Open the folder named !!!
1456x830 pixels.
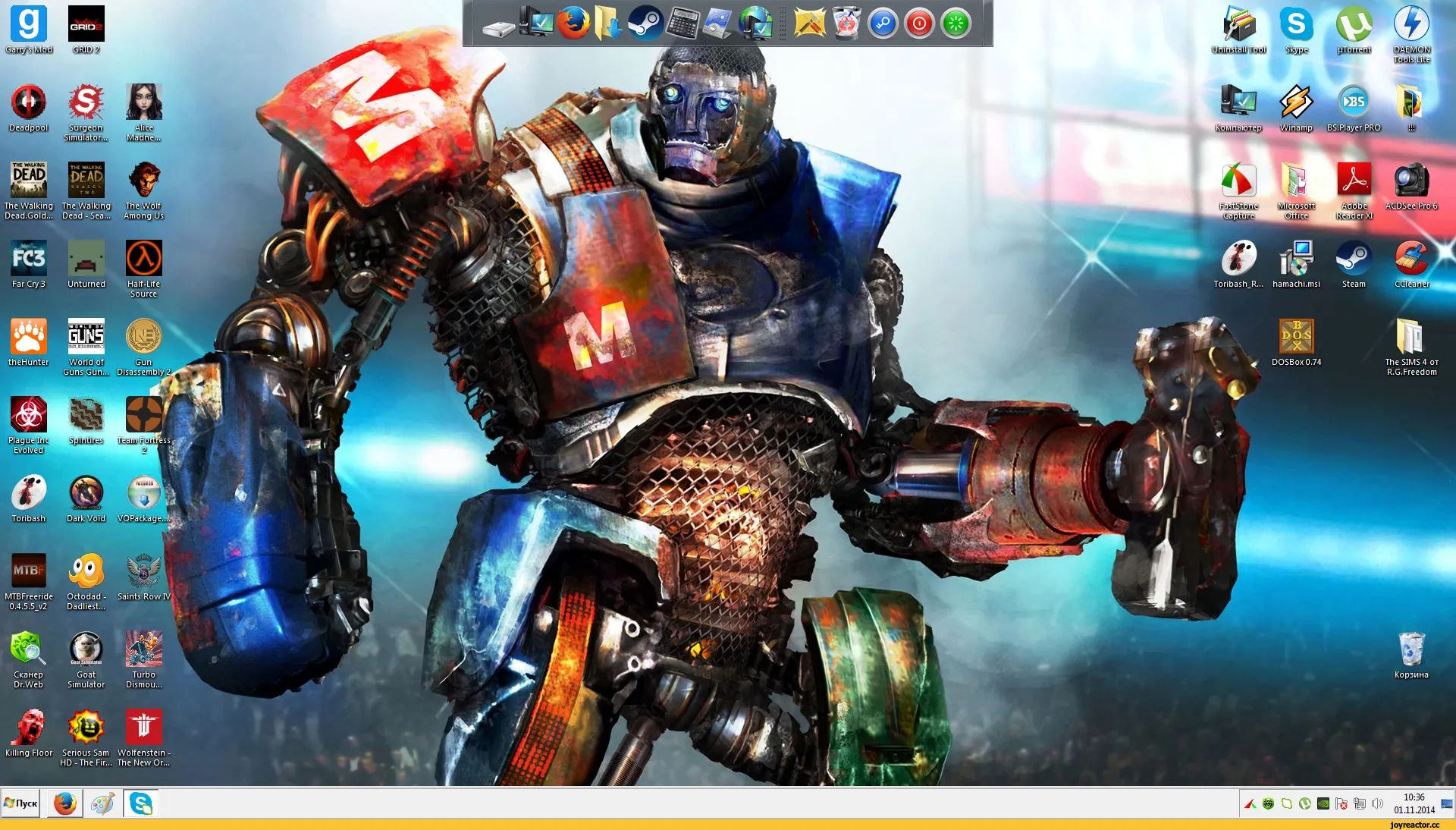click(1412, 108)
